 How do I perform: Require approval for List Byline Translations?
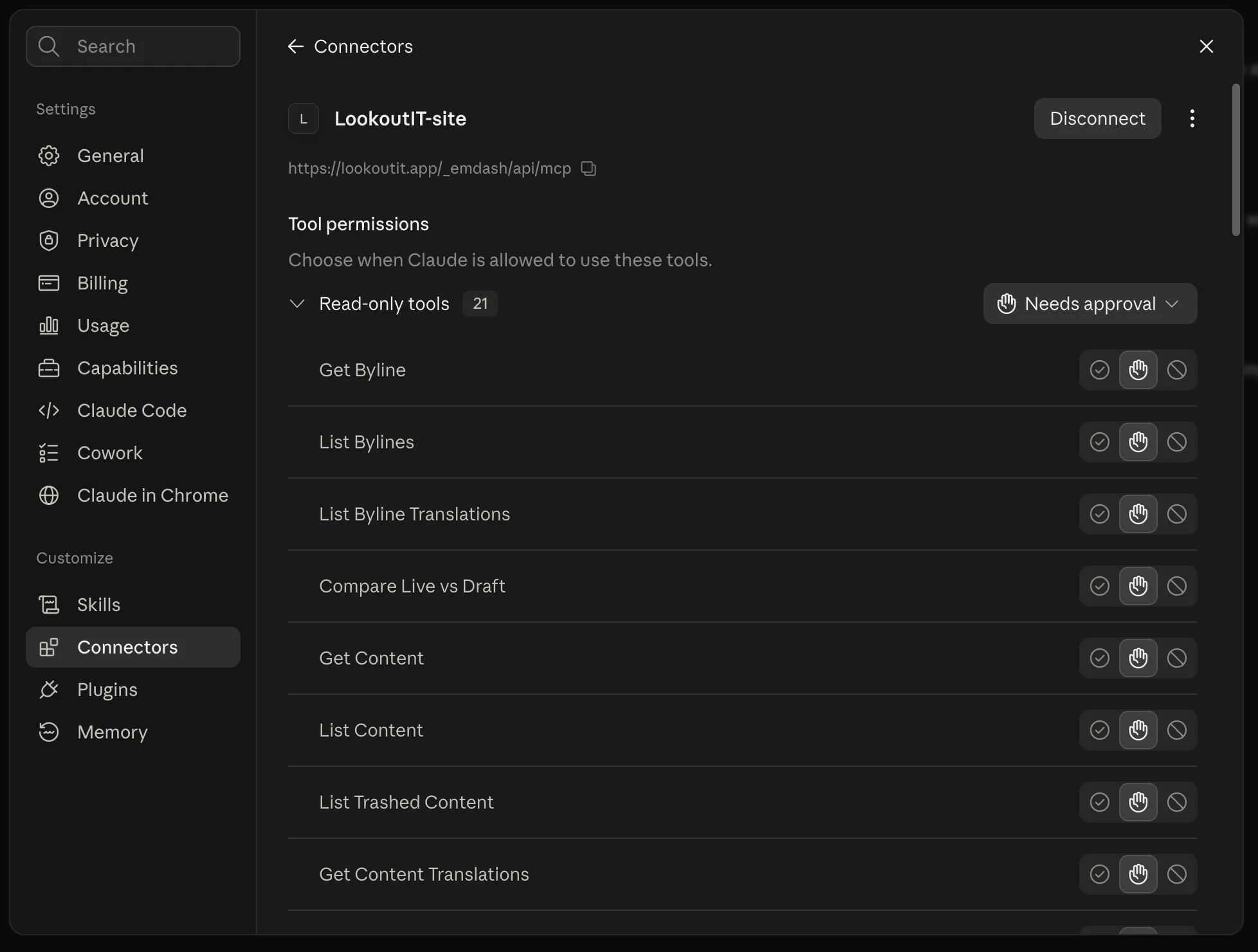(x=1138, y=514)
